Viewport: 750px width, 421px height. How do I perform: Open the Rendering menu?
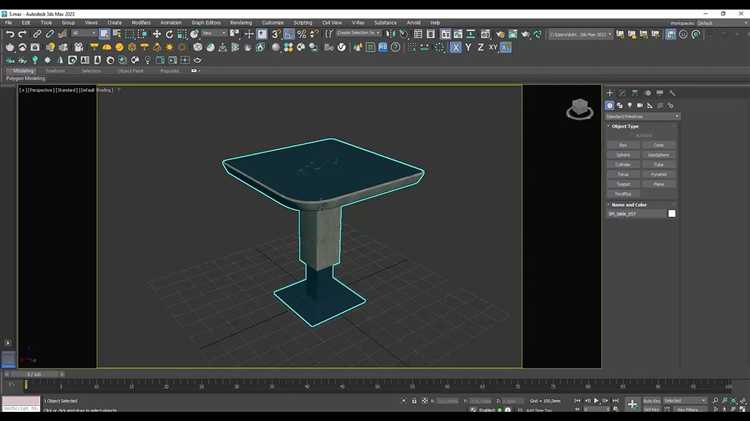(241, 22)
